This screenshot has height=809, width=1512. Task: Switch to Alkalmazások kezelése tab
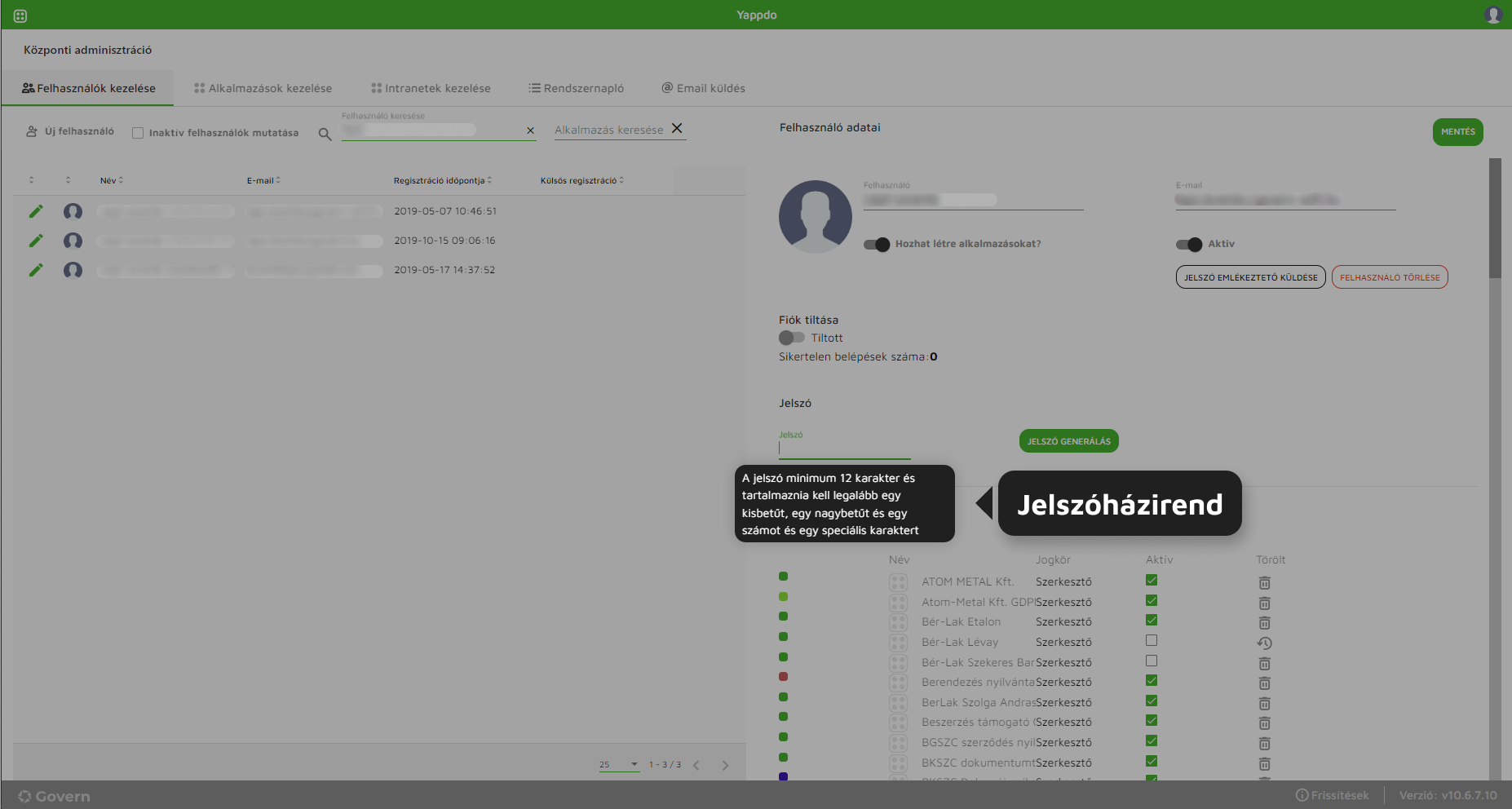click(x=263, y=88)
